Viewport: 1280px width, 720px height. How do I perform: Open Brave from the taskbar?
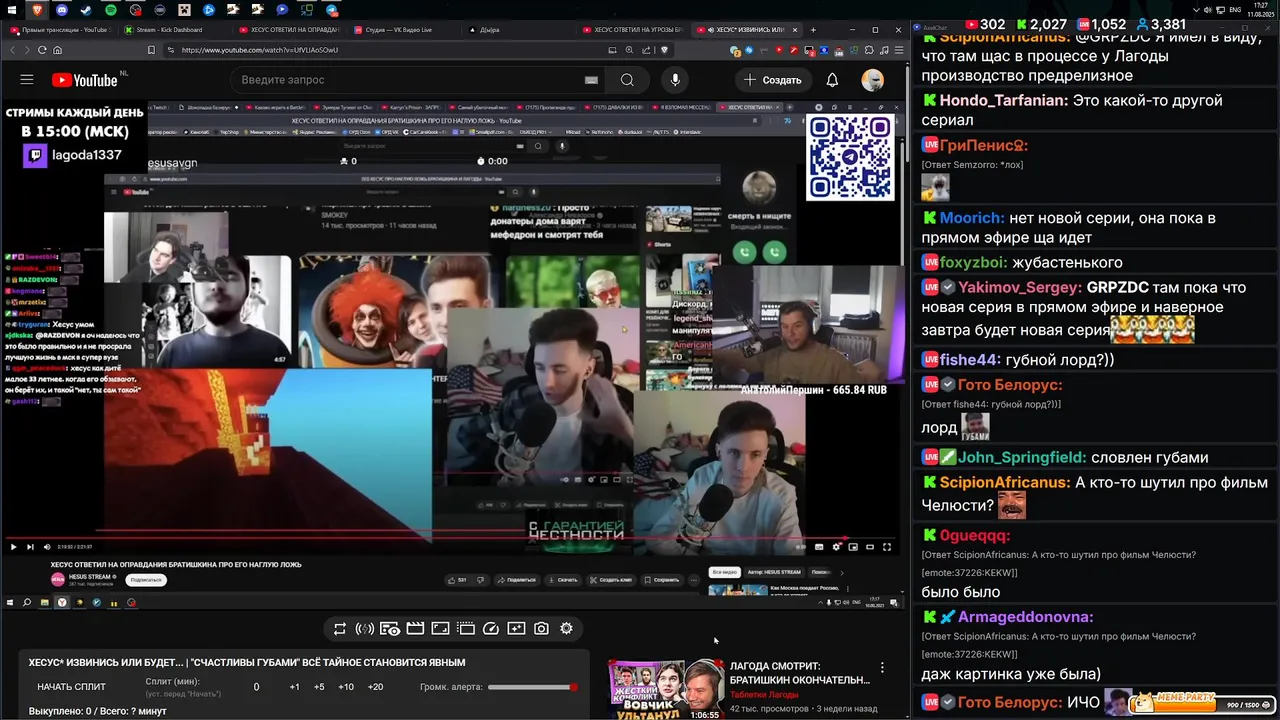37,9
